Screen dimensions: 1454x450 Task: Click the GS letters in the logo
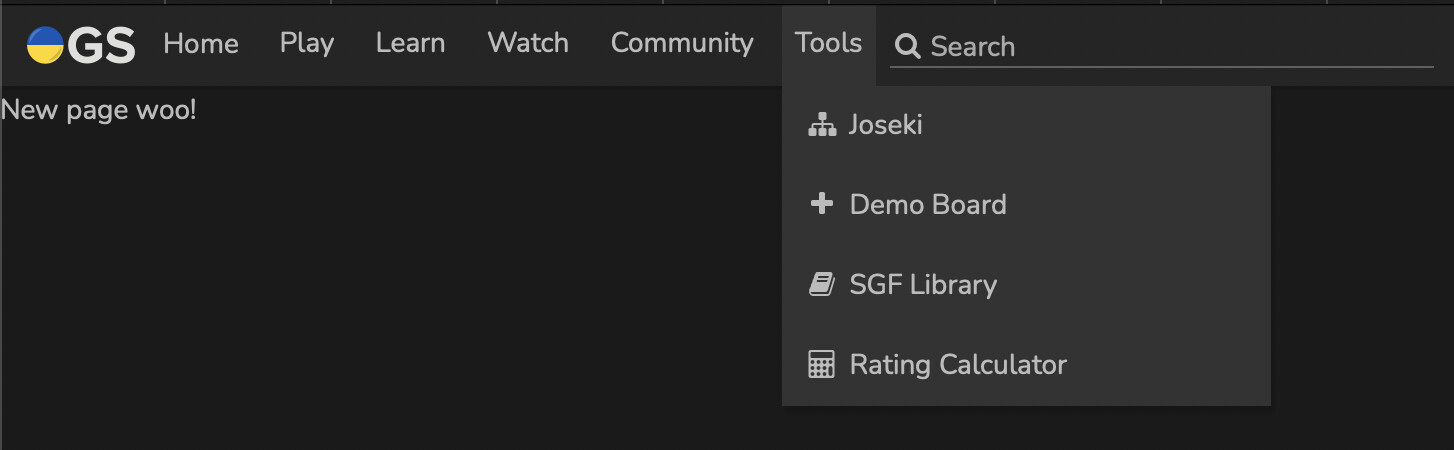pos(102,45)
